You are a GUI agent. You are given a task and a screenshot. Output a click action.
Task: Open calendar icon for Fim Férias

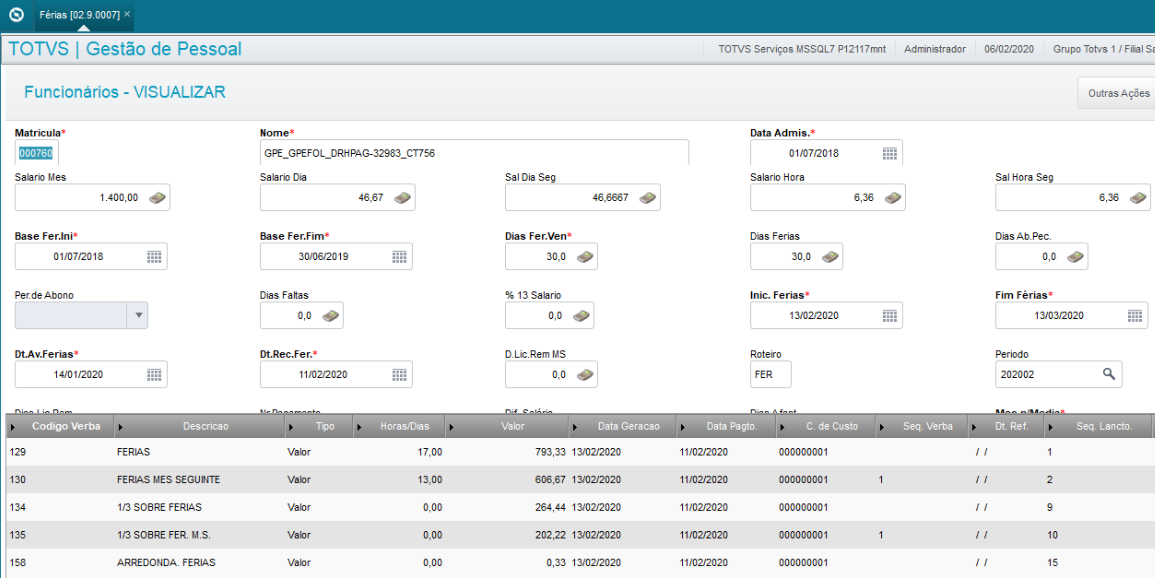pyautogui.click(x=1135, y=315)
